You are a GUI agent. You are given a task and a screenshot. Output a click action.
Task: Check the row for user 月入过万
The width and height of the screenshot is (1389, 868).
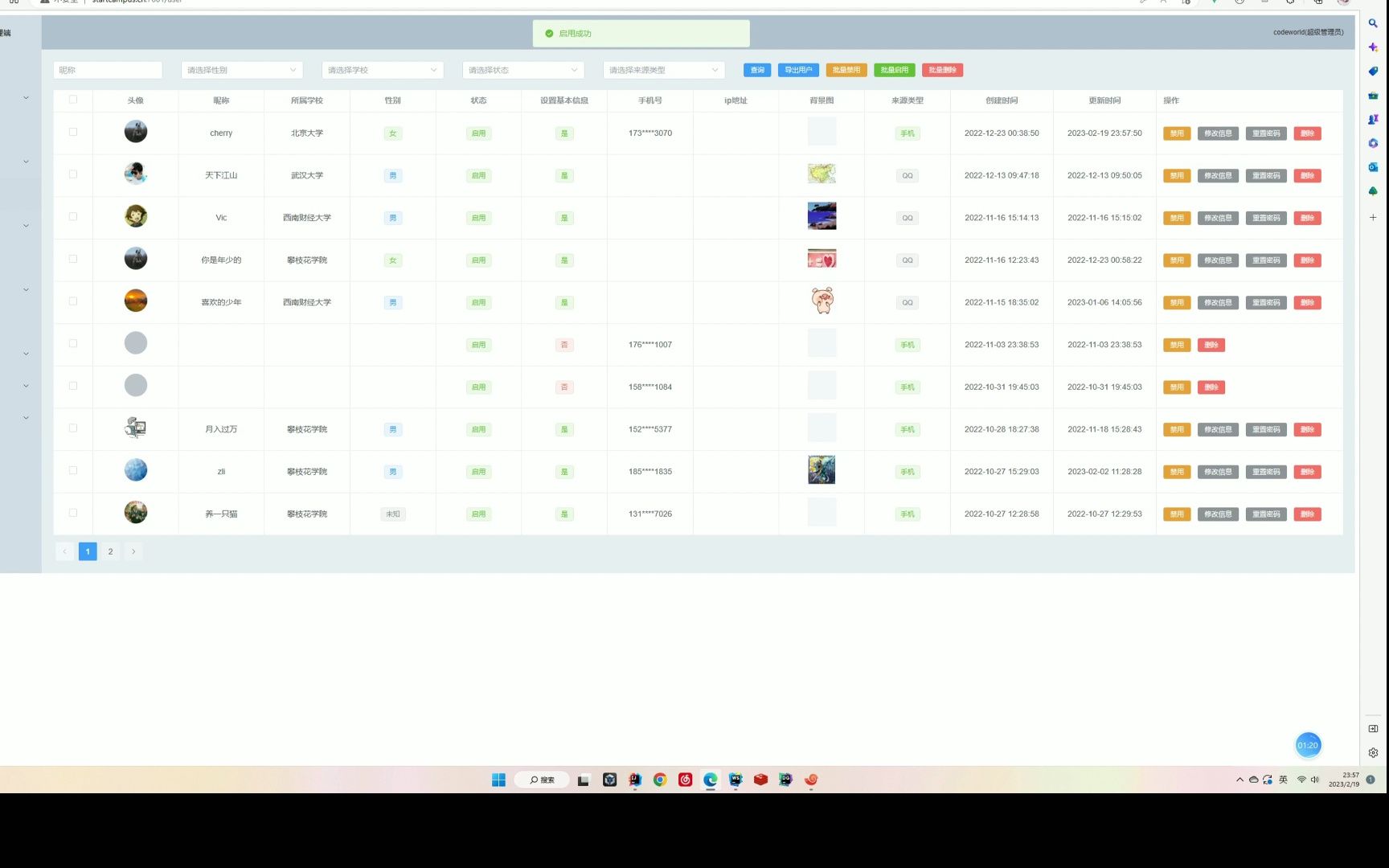pyautogui.click(x=73, y=428)
